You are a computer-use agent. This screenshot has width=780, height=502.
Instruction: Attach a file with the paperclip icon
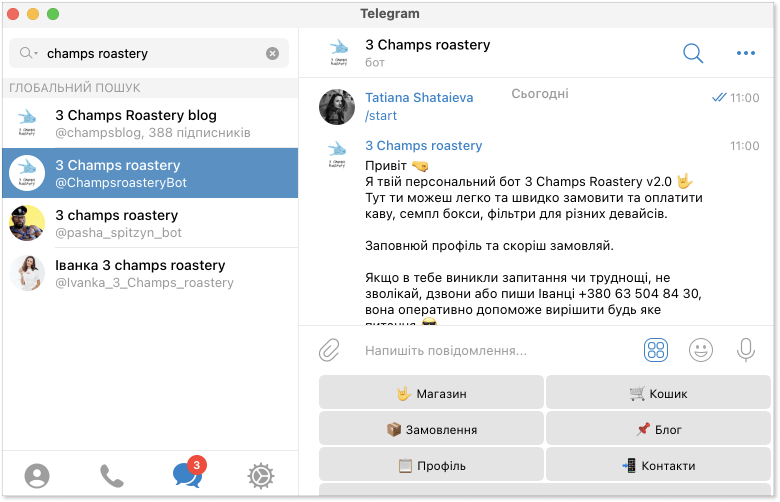tap(329, 350)
